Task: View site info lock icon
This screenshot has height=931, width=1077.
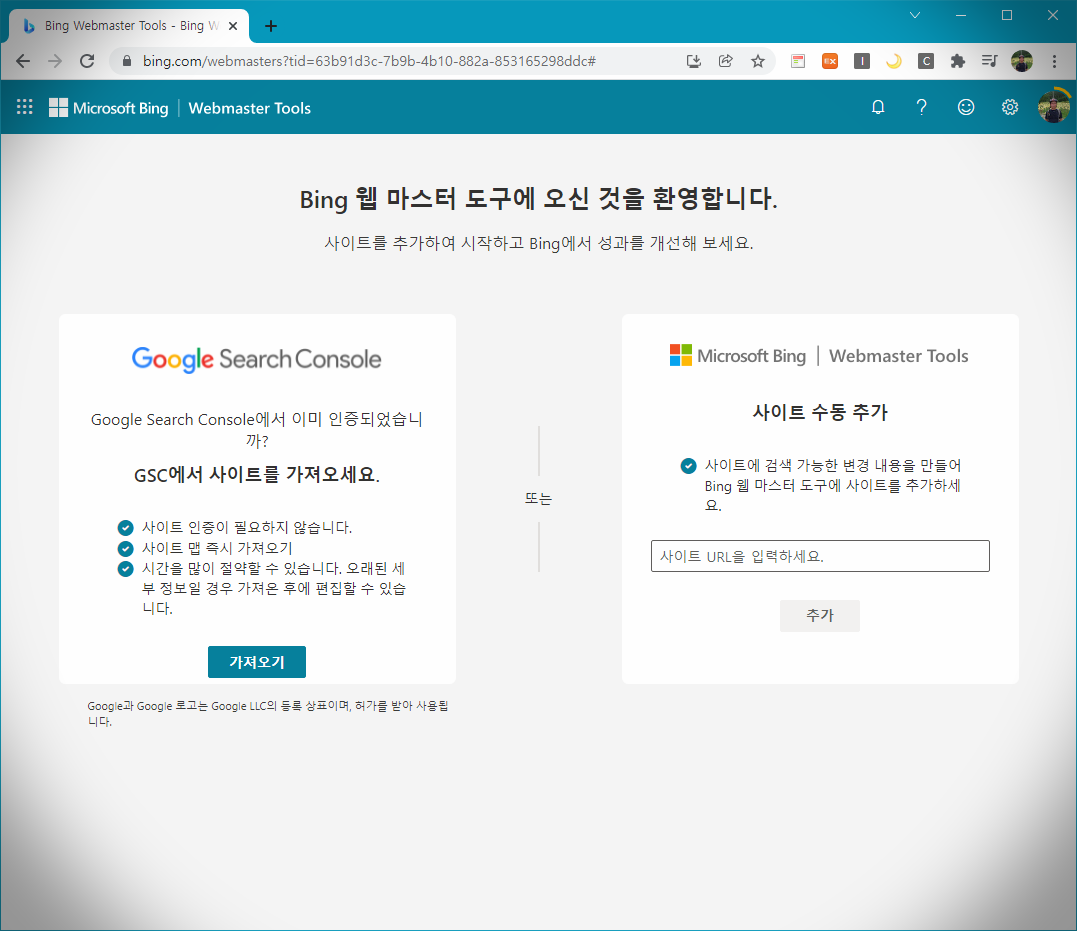Action: coord(127,61)
